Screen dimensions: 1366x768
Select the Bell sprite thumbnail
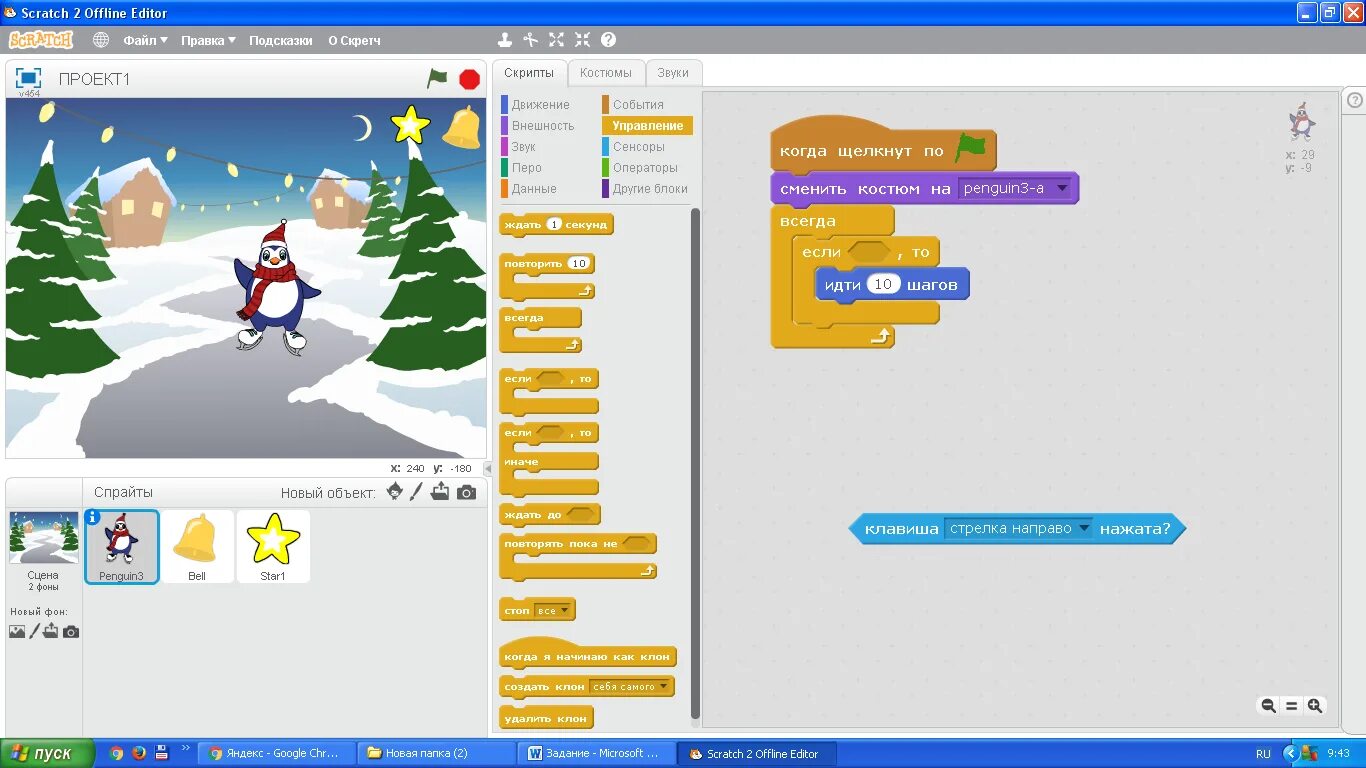[196, 546]
